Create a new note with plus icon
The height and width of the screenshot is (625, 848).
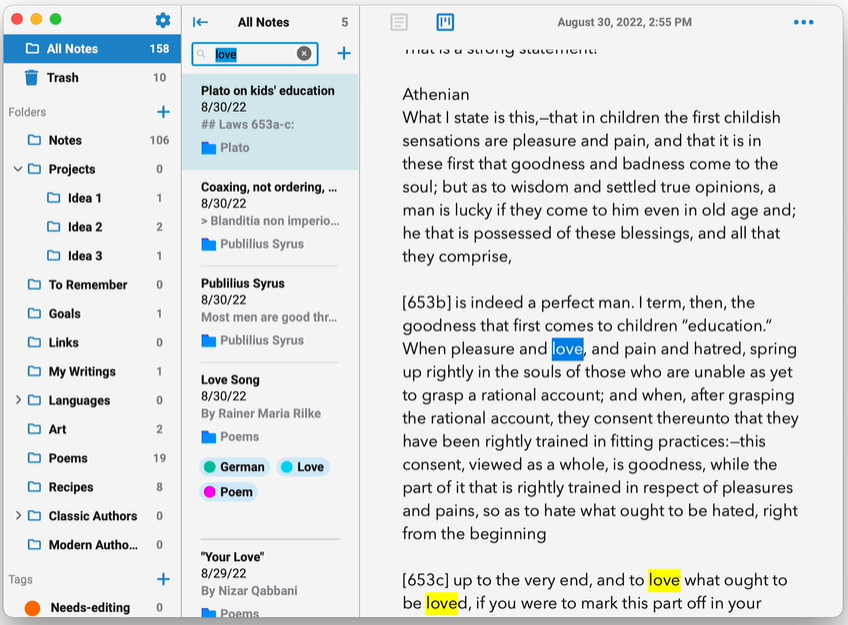[x=343, y=54]
